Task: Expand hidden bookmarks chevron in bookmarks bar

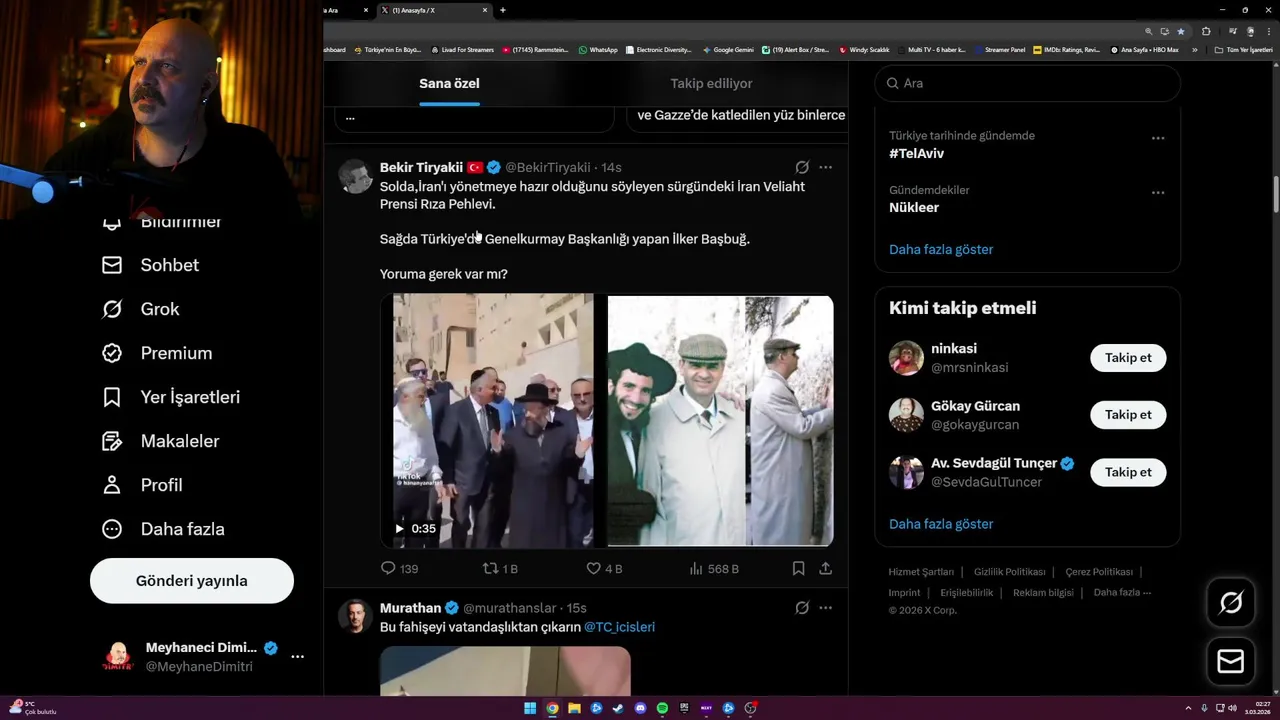Action: tap(1194, 50)
